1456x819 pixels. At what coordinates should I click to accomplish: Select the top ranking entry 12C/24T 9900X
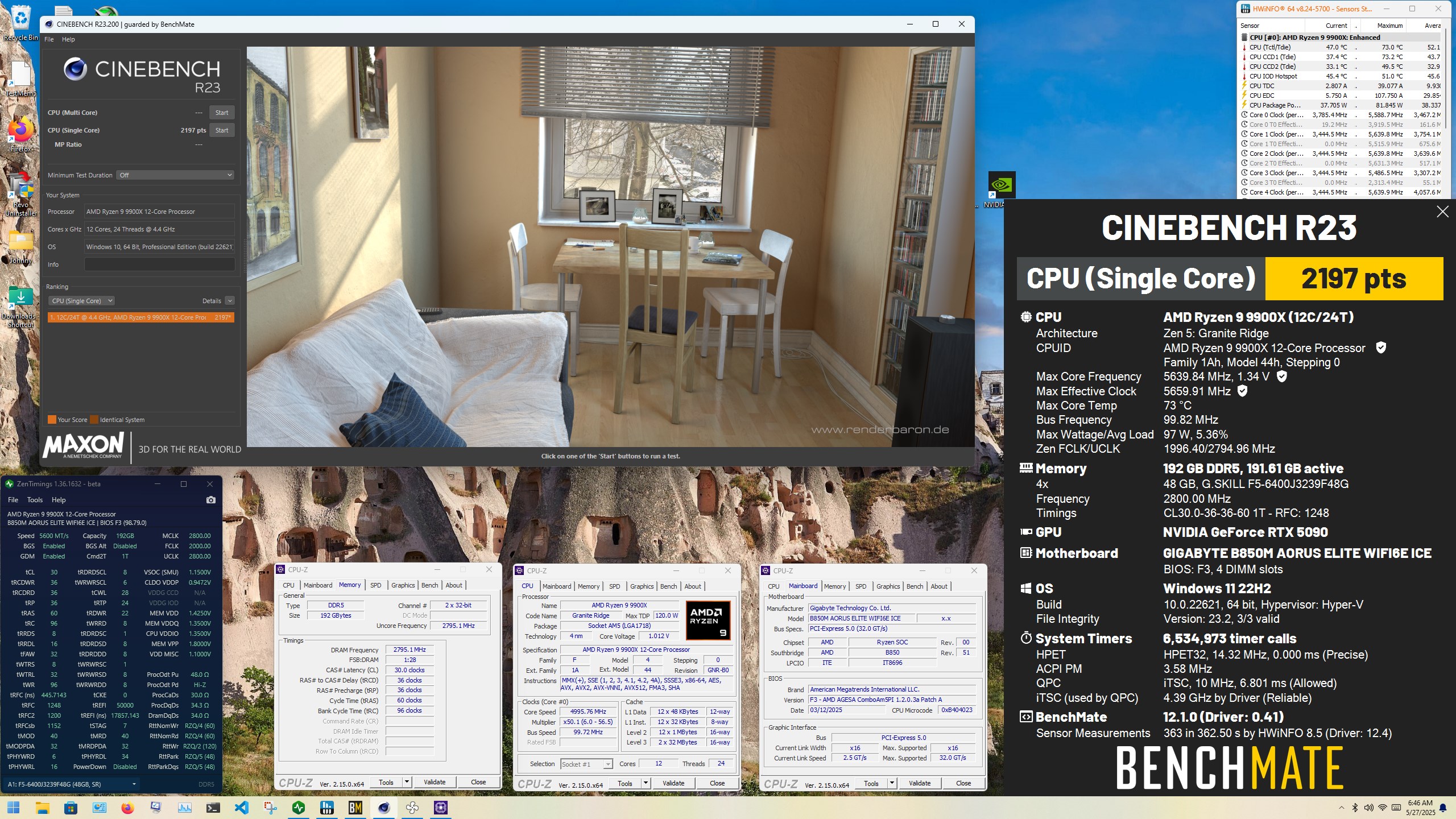140,317
